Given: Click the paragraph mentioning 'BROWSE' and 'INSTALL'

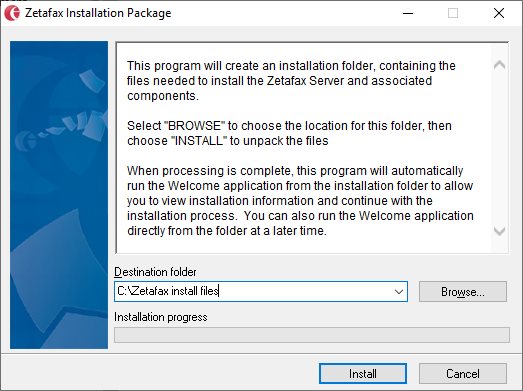Looking at the screenshot, I should point(289,133).
